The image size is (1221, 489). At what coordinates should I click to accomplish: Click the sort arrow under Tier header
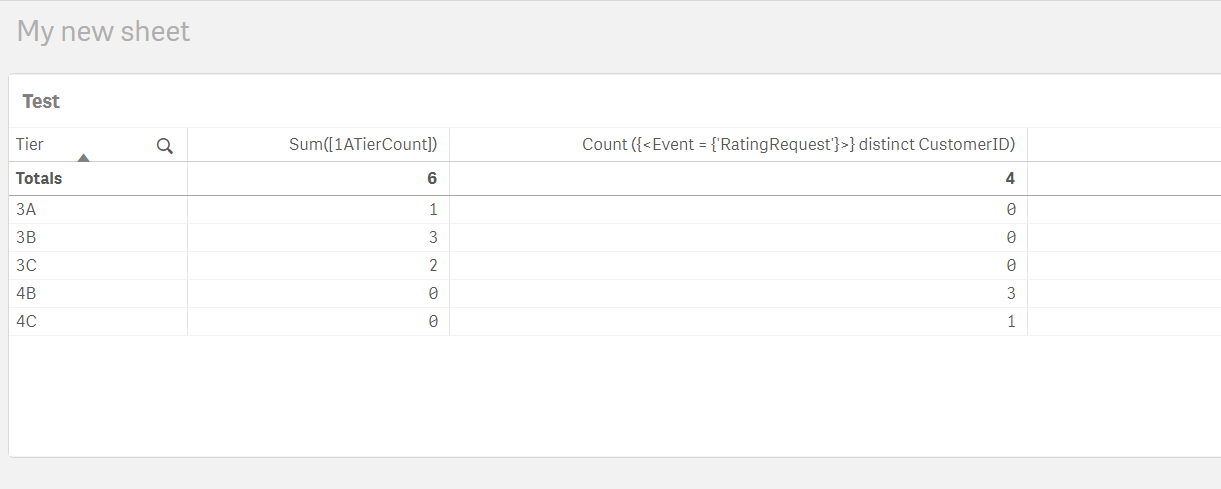84,157
